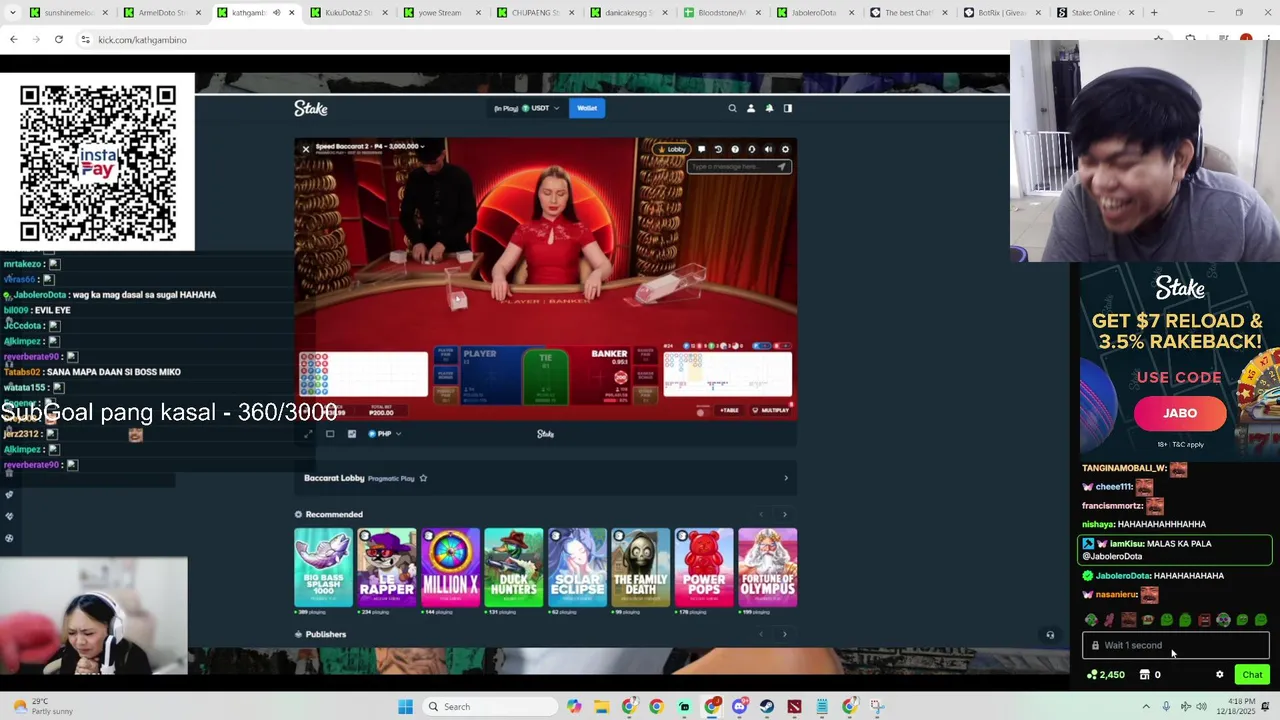Expand the game to fullscreen

[x=308, y=434]
